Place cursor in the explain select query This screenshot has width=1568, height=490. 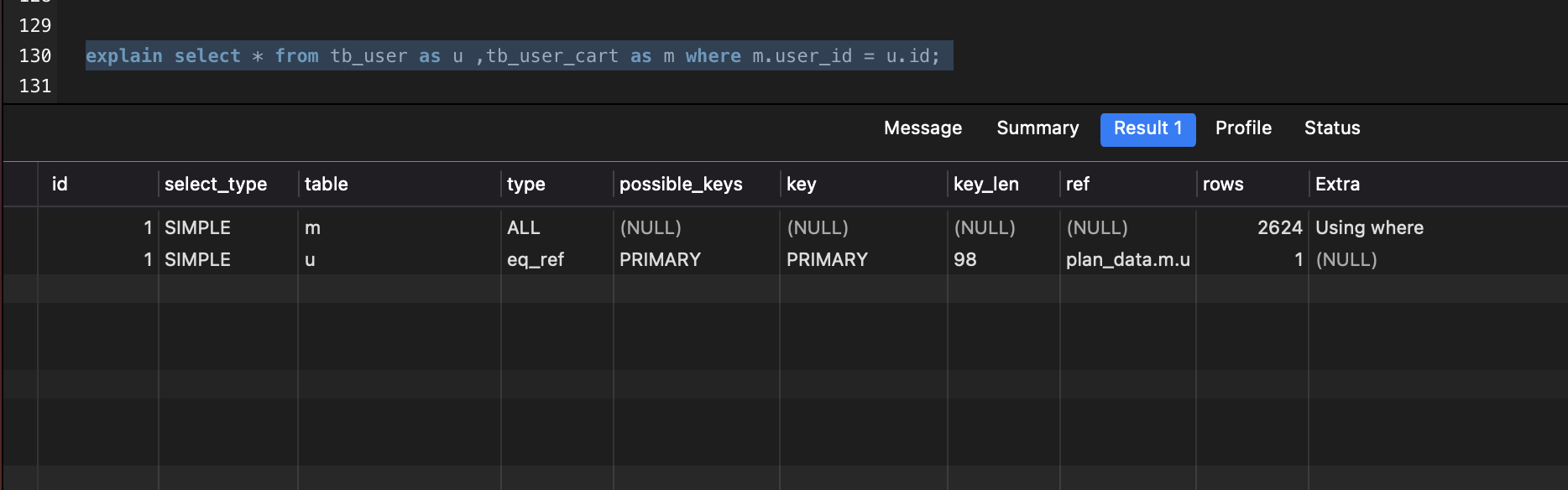[519, 56]
